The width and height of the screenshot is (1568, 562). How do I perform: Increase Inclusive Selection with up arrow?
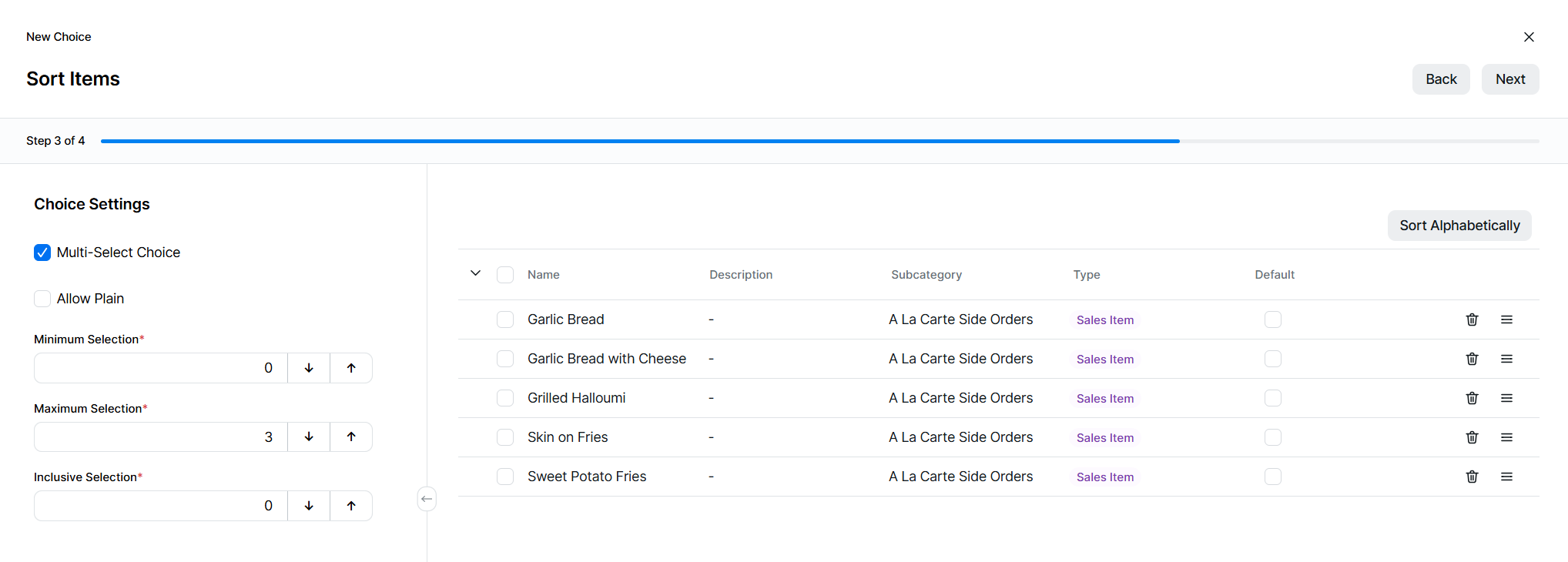coord(351,506)
